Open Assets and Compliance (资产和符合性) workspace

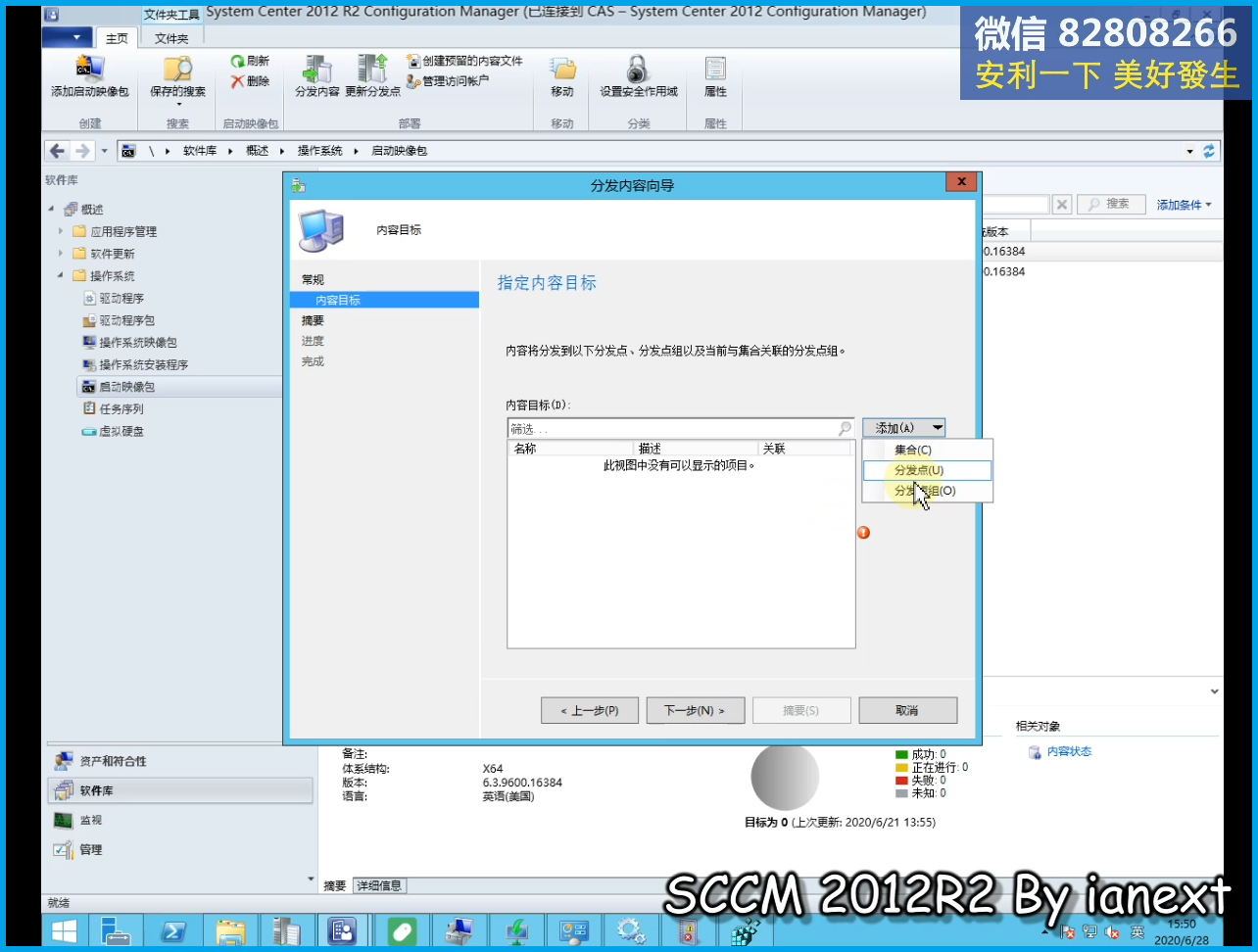[180, 761]
